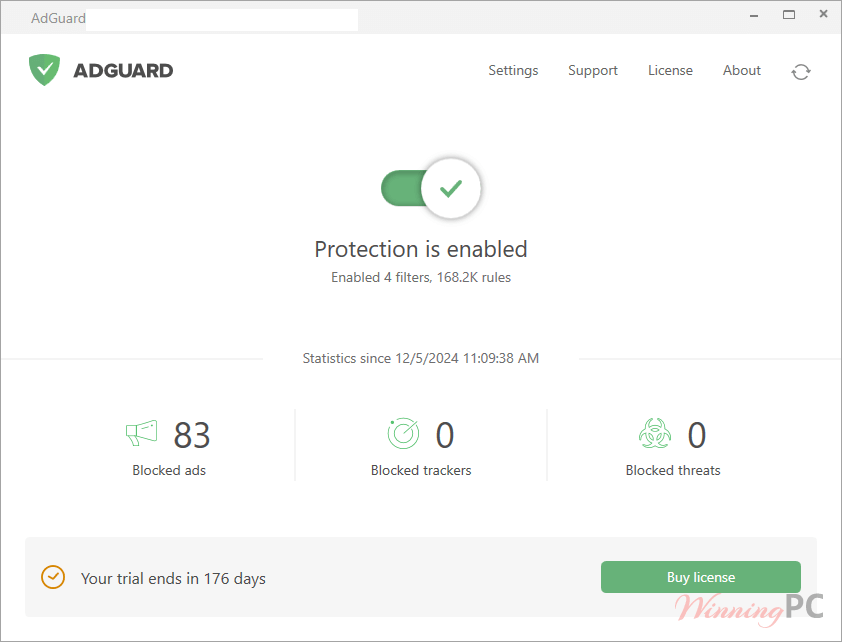View the License section
Viewport: 842px width, 642px height.
coord(670,70)
